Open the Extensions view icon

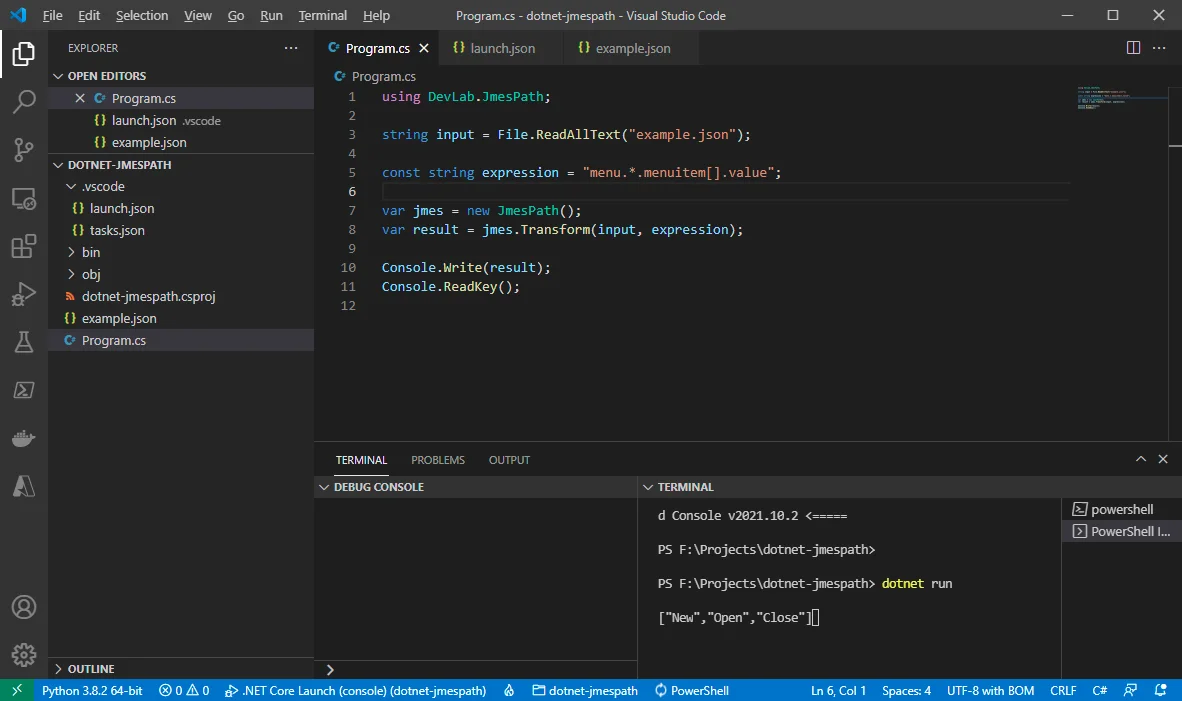24,247
